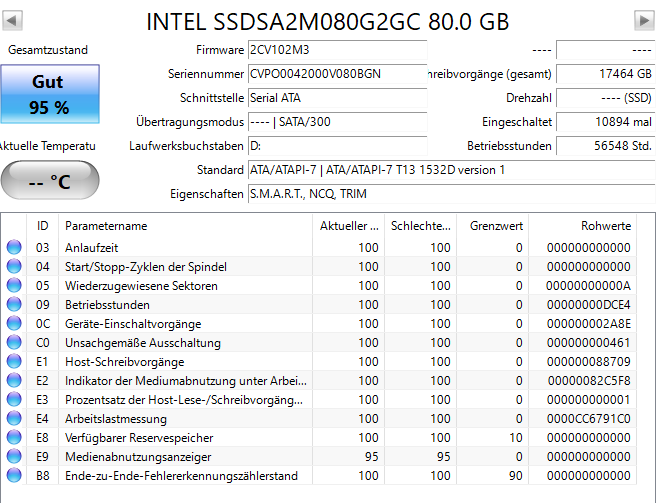
Task: Select the Start/Stopp-Zyklen der Spindel row
Action: pyautogui.click(x=146, y=267)
